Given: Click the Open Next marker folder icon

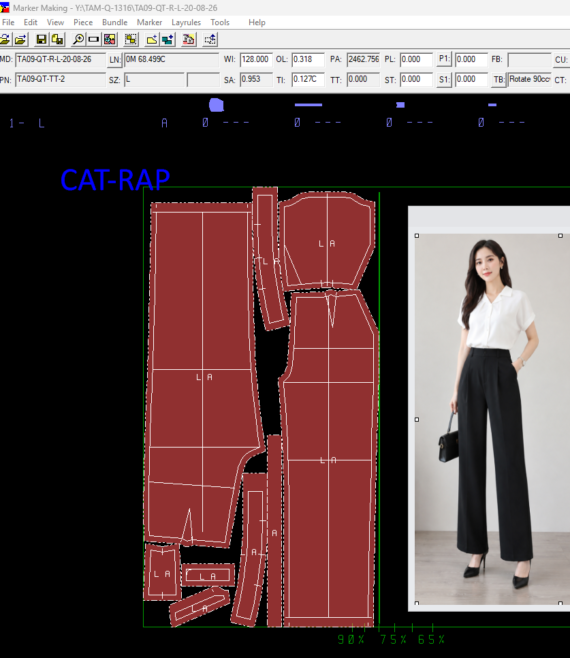Looking at the screenshot, I should (20, 39).
